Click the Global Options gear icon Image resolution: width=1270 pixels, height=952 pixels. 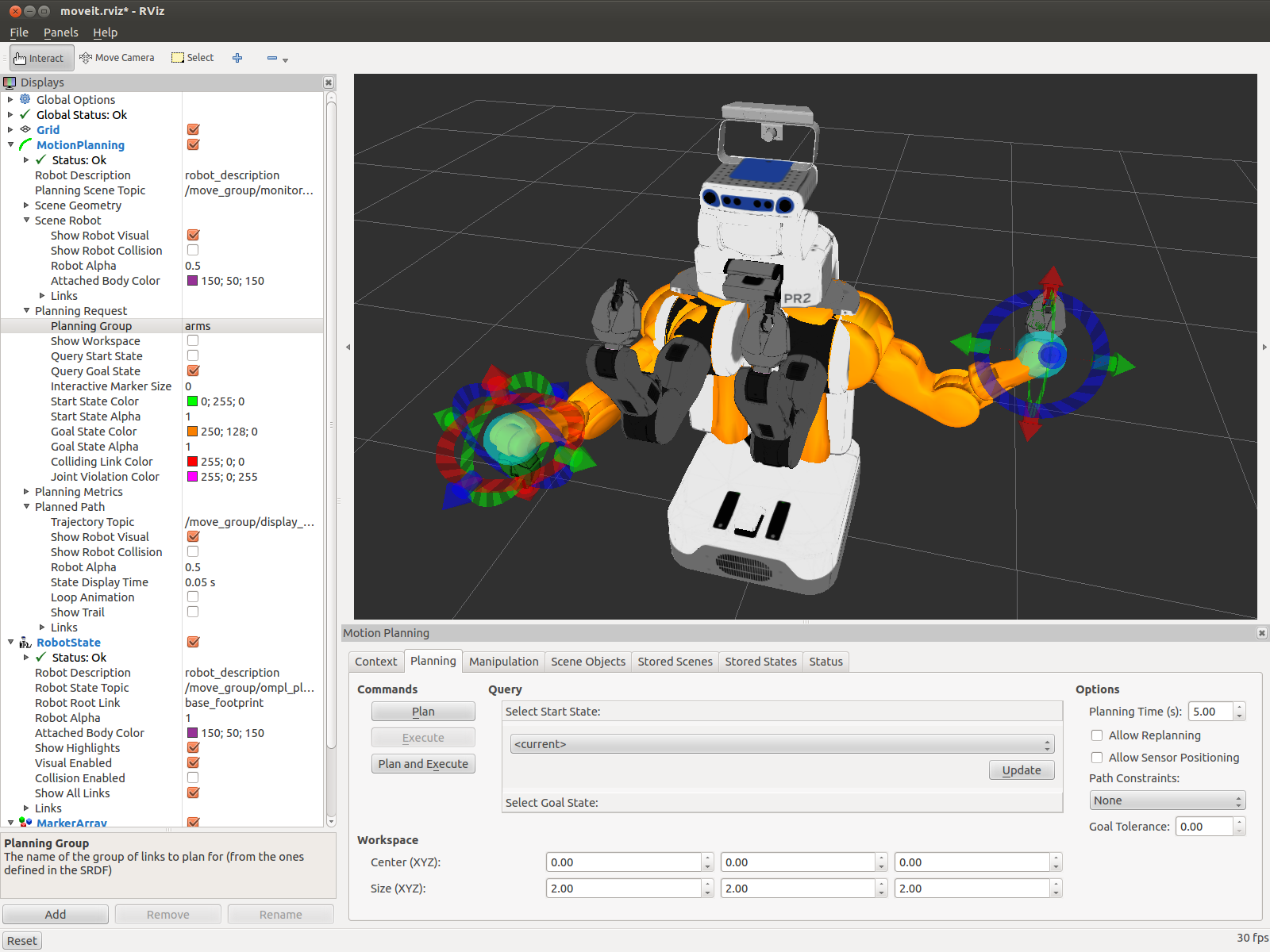coord(25,99)
